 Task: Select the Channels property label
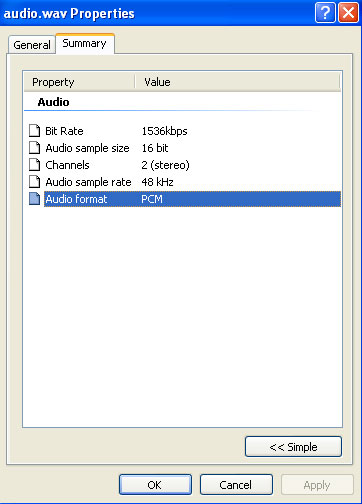coord(67,165)
